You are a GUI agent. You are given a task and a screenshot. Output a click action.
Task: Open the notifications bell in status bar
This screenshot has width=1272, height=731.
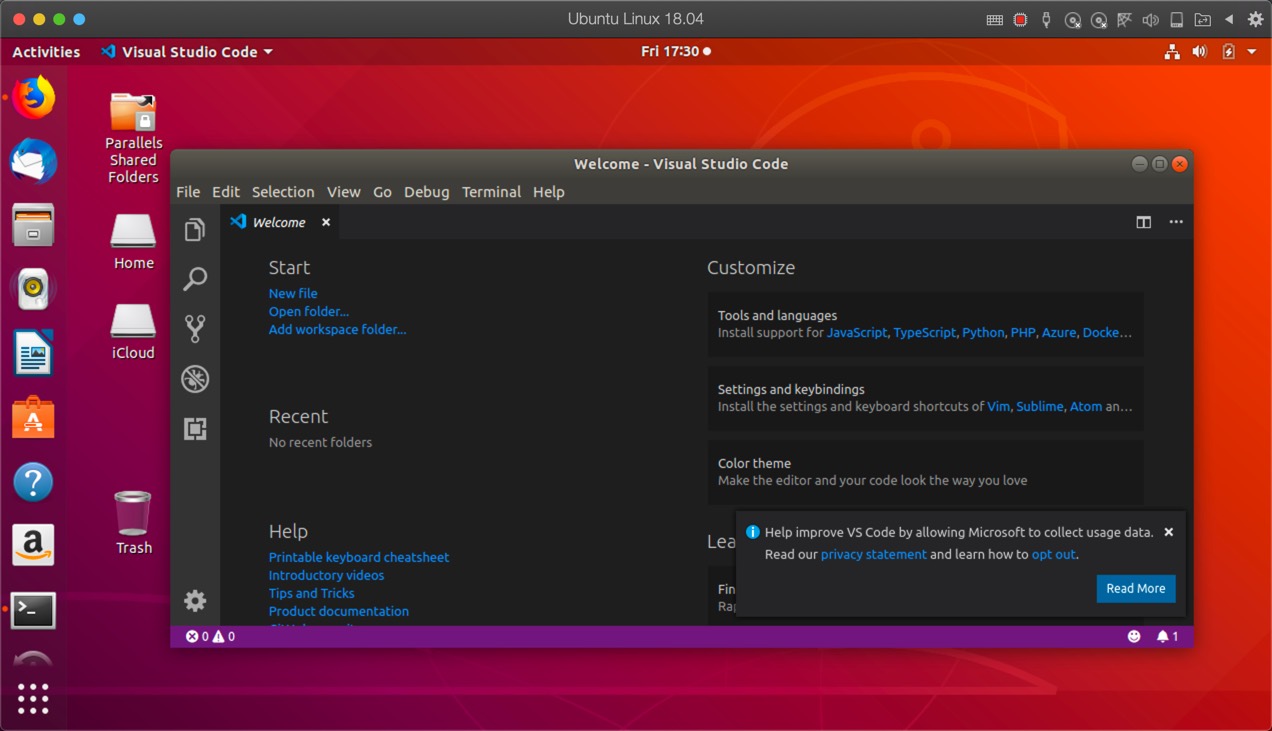click(1167, 636)
